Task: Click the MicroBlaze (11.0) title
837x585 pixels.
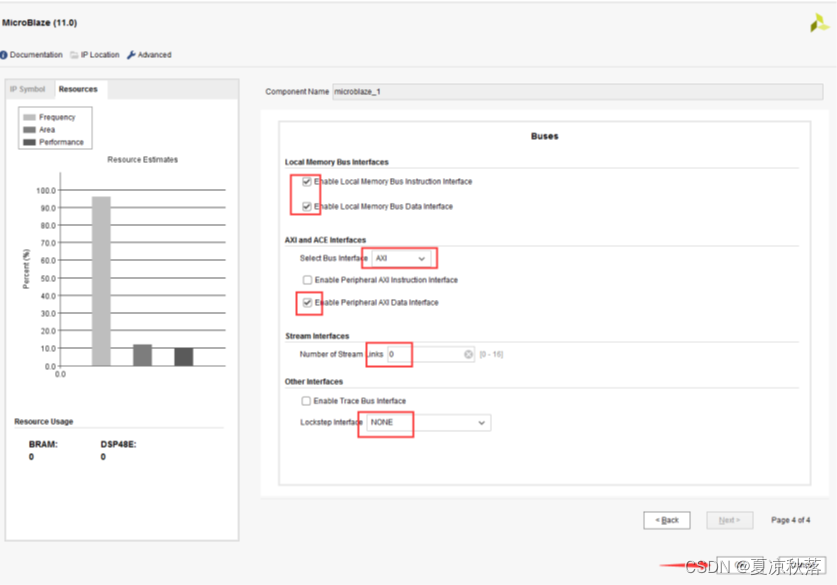Action: coord(40,23)
